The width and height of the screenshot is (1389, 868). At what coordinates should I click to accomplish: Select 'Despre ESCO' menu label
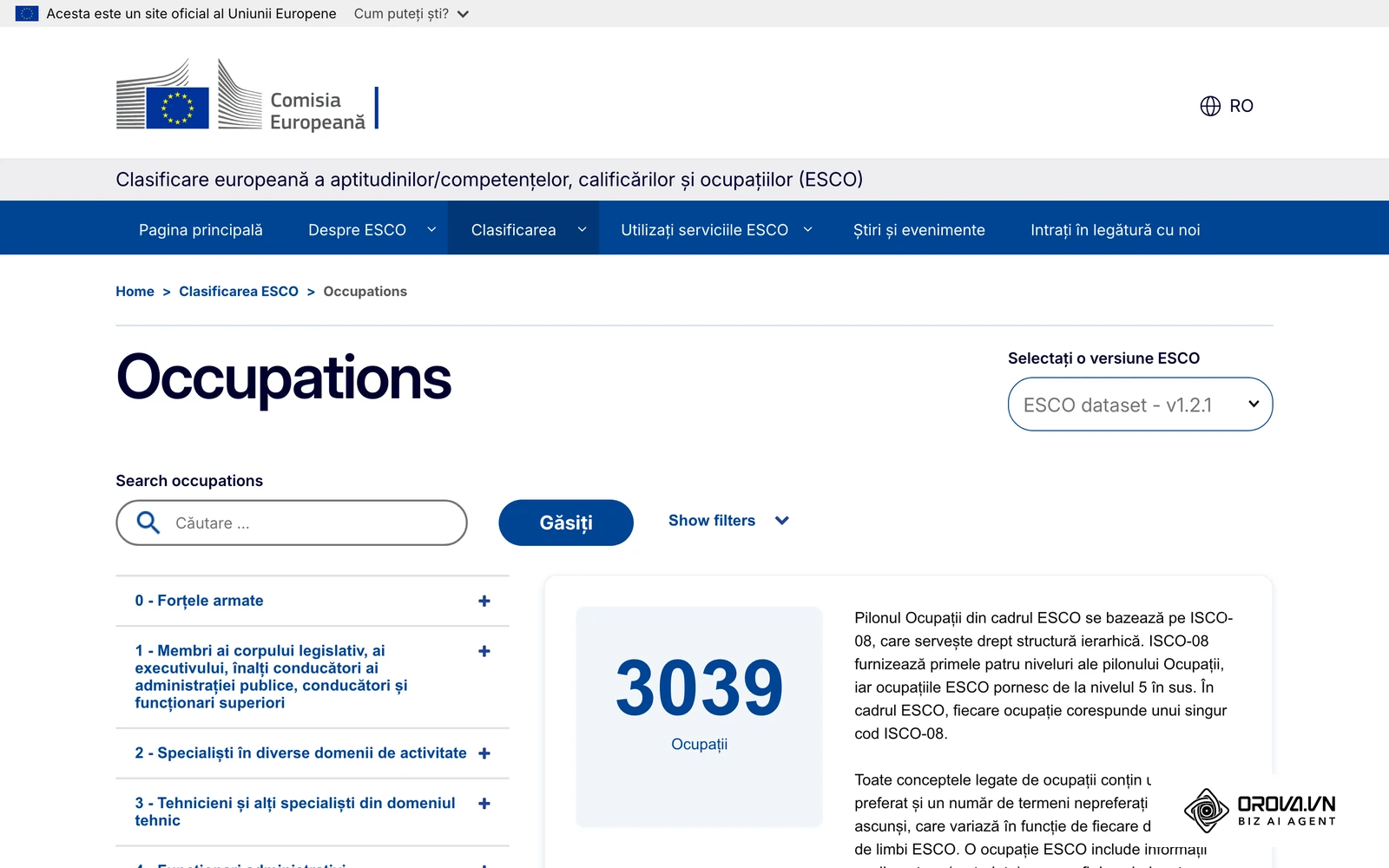coord(357,230)
